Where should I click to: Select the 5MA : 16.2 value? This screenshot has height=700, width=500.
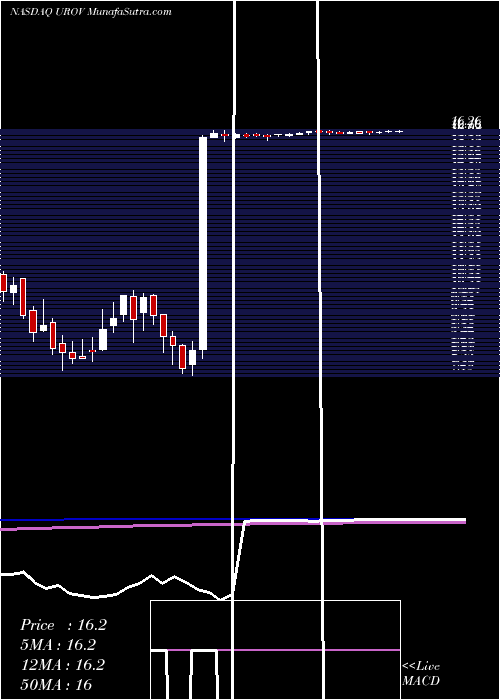[58, 645]
